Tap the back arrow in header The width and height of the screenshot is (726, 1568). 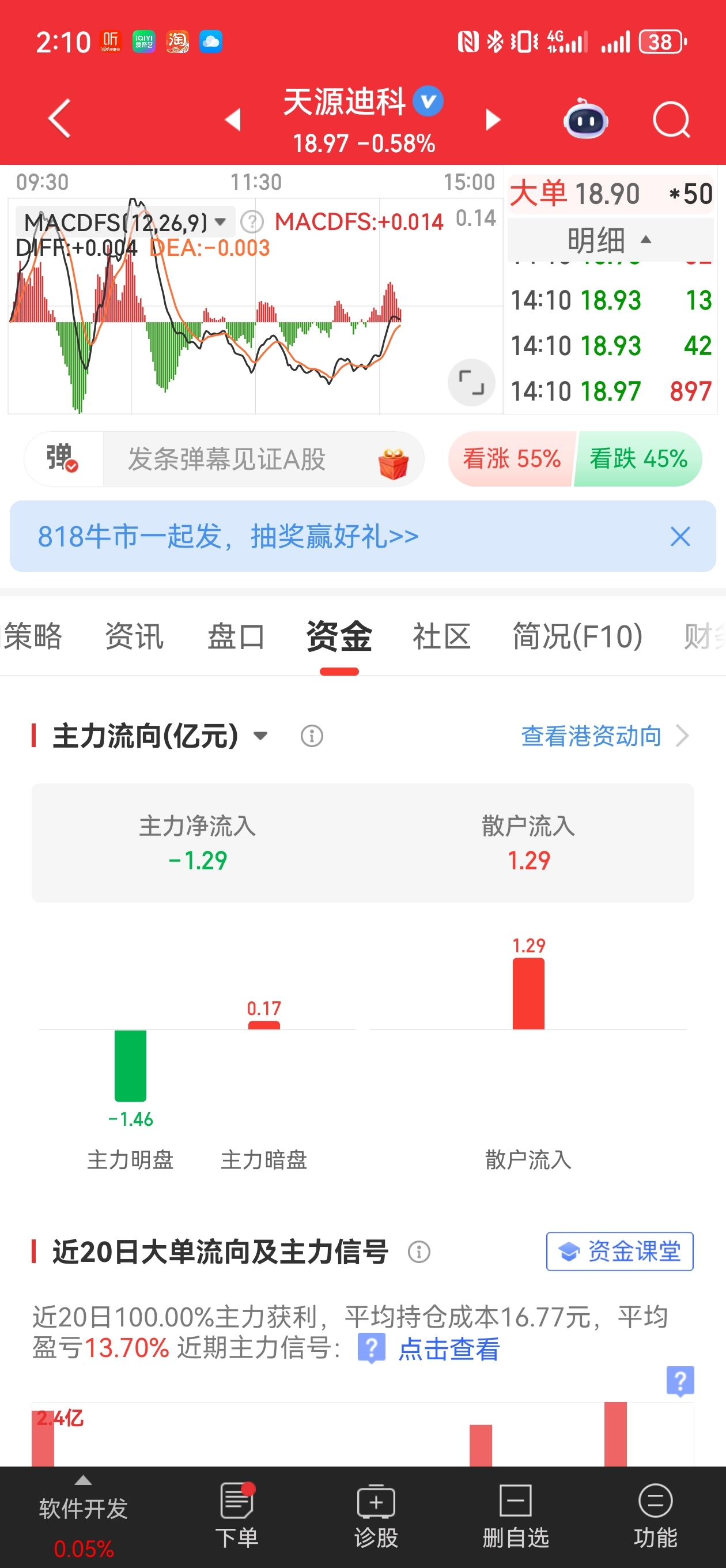tap(60, 119)
